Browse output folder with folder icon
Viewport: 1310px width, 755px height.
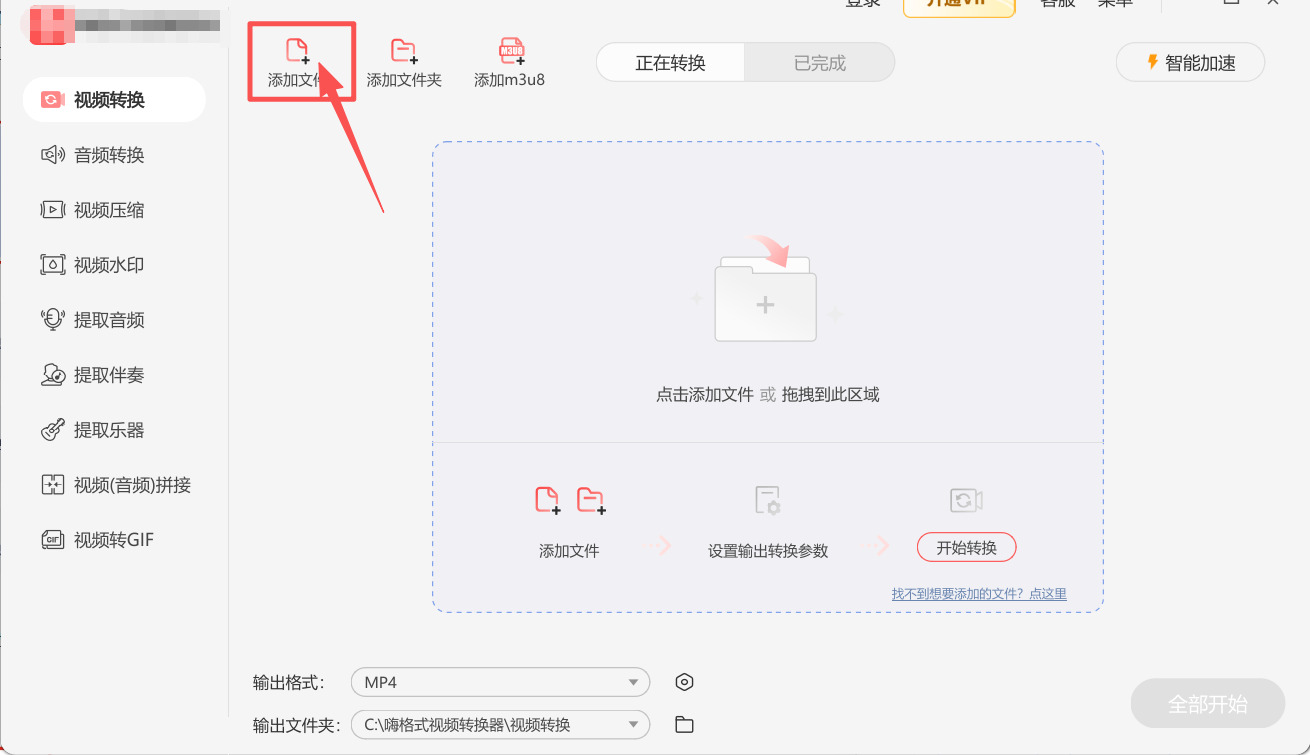[x=684, y=724]
